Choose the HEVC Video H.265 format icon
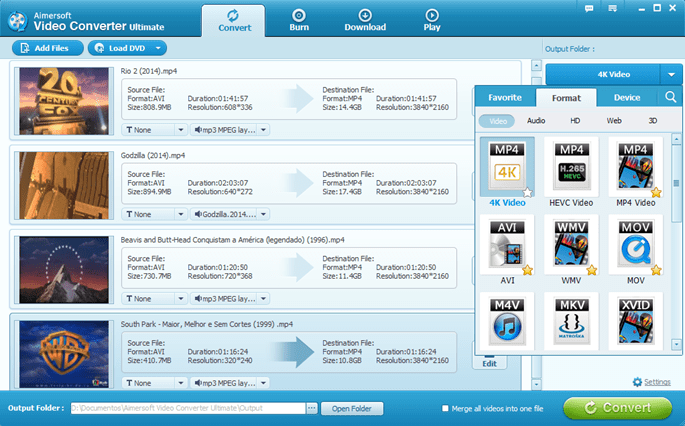685x426 pixels. coord(571,168)
